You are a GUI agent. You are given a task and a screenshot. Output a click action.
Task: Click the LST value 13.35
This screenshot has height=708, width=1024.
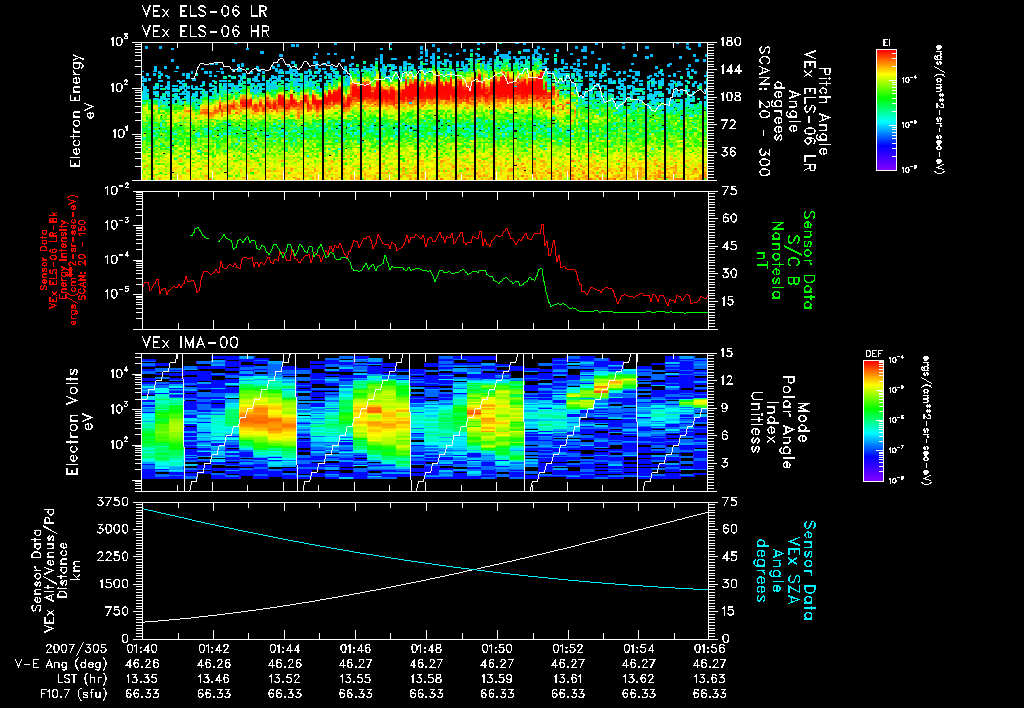pyautogui.click(x=142, y=679)
